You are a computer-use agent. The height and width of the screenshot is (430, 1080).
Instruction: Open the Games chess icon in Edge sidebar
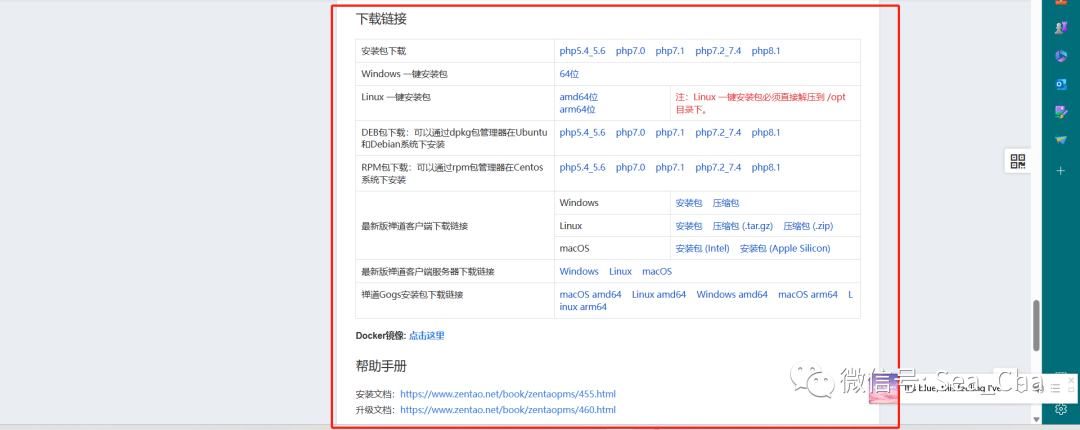coord(1061,28)
